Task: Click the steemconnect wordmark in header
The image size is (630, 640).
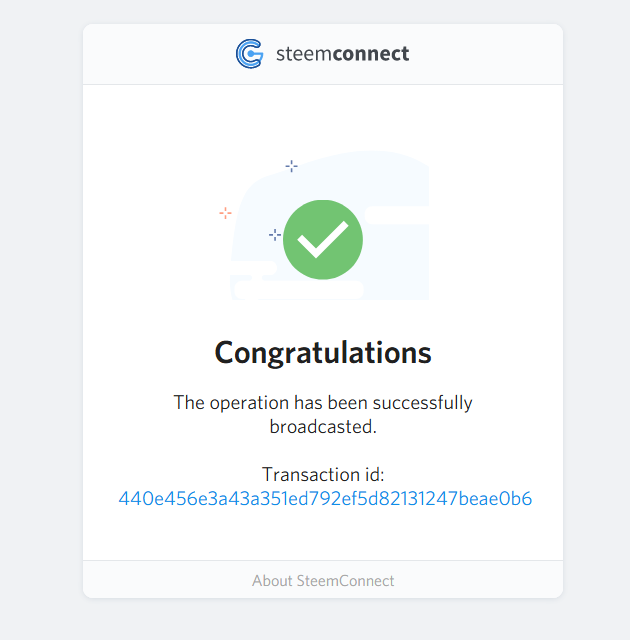Action: point(342,54)
